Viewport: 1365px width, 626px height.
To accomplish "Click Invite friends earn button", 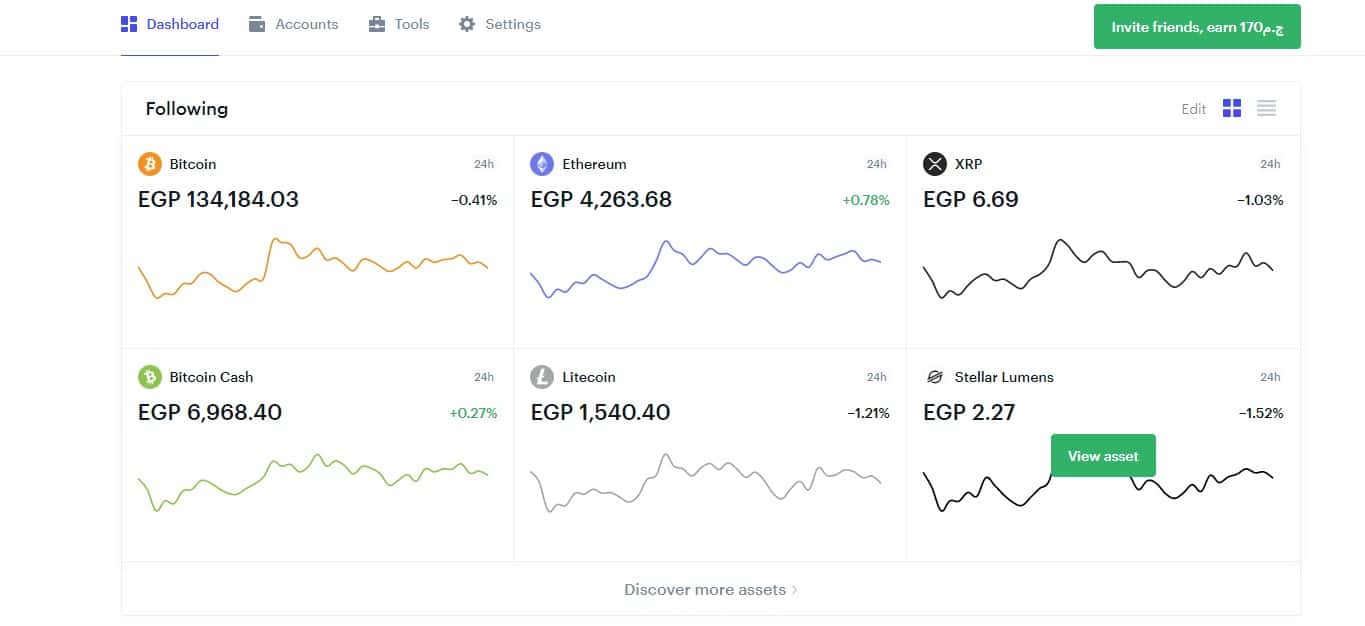I will pos(1197,27).
